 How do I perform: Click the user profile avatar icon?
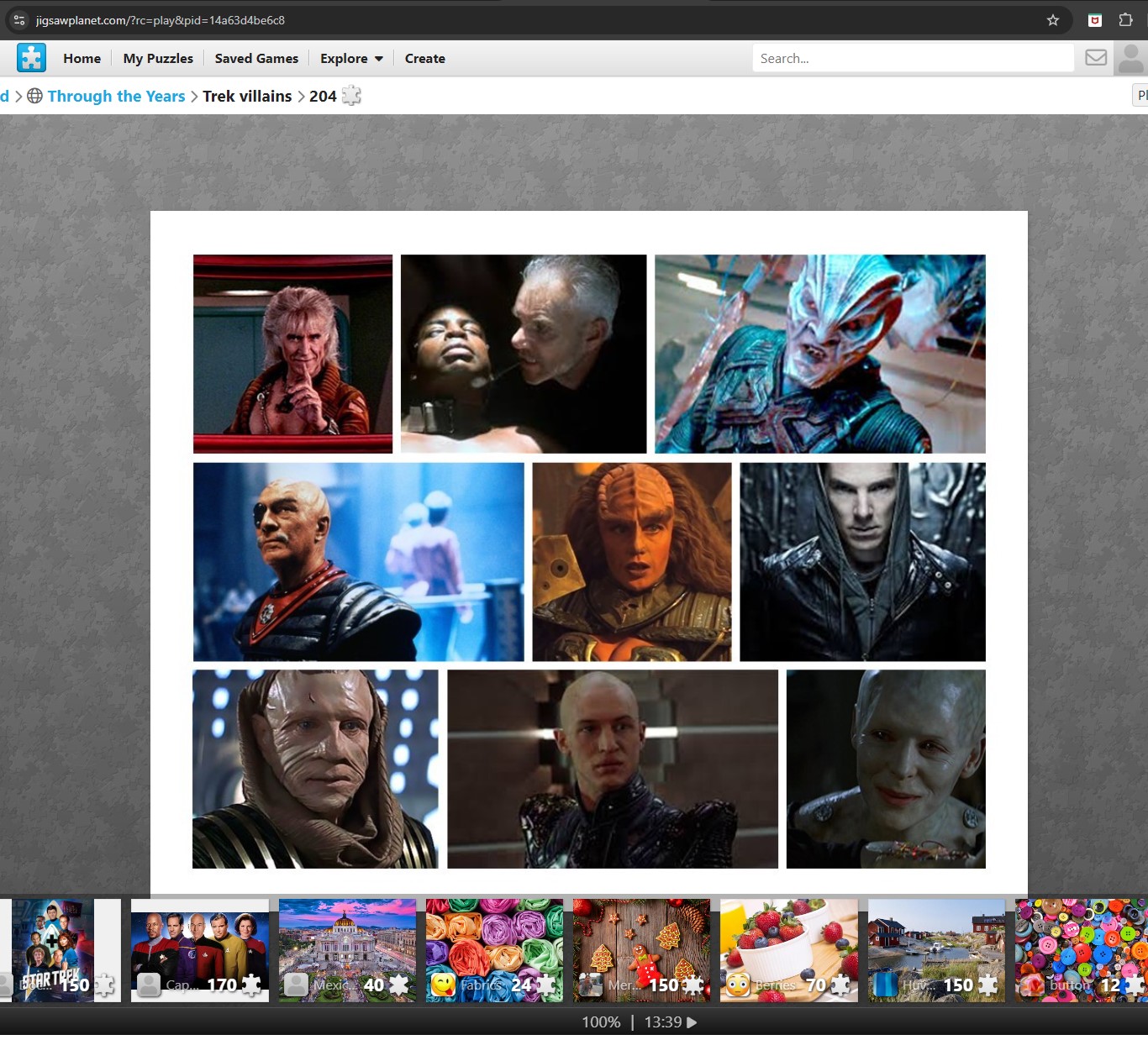coord(1130,59)
